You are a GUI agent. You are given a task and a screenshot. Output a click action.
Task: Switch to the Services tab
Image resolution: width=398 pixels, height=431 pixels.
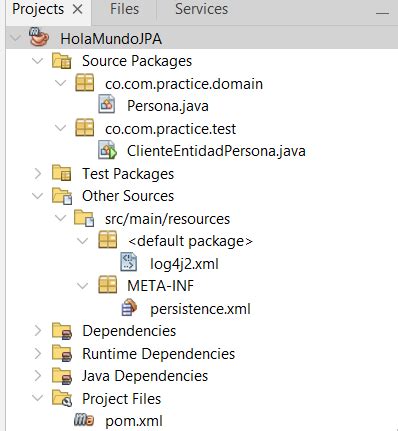tap(202, 9)
